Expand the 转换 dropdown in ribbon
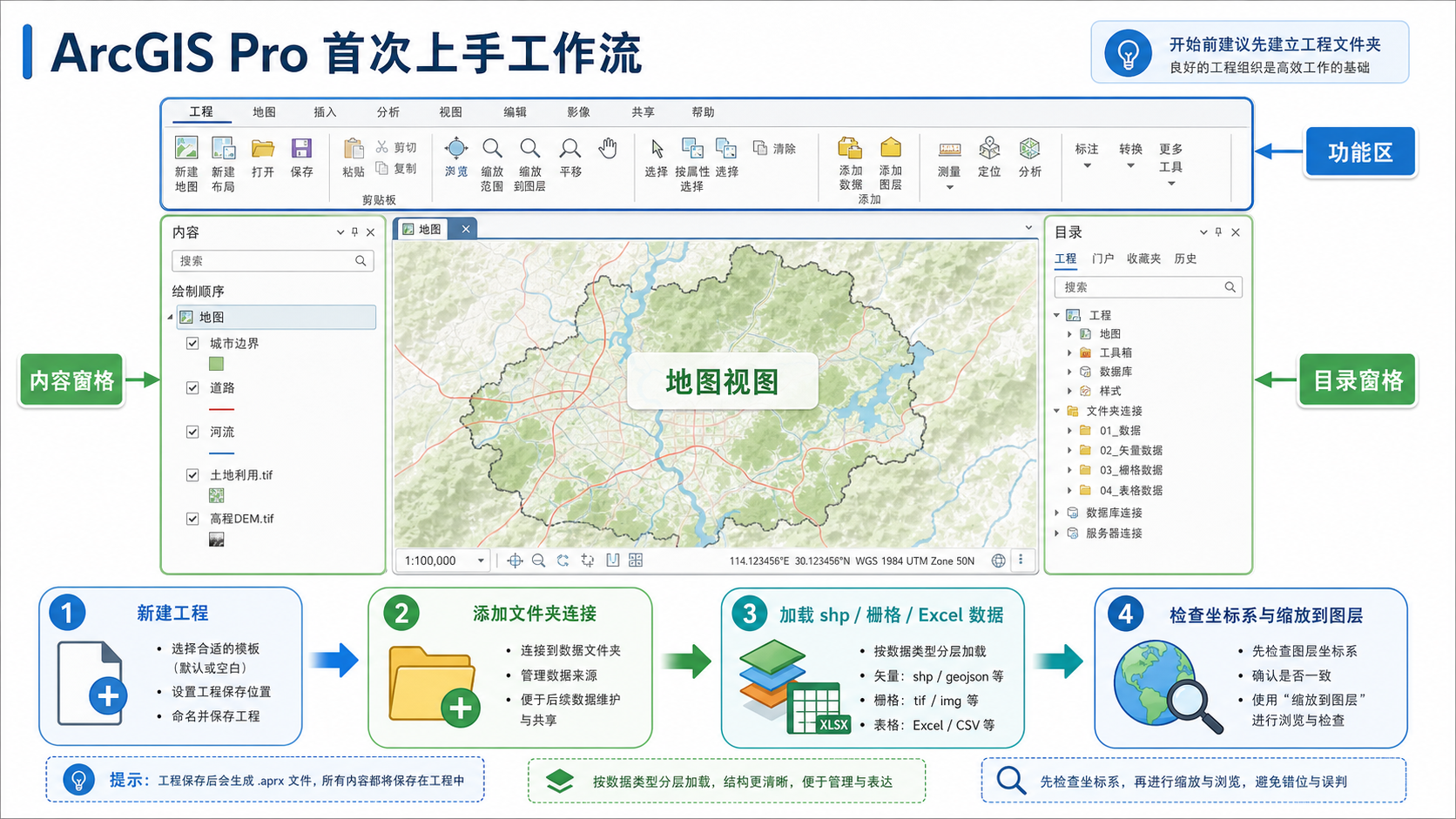 1130,165
